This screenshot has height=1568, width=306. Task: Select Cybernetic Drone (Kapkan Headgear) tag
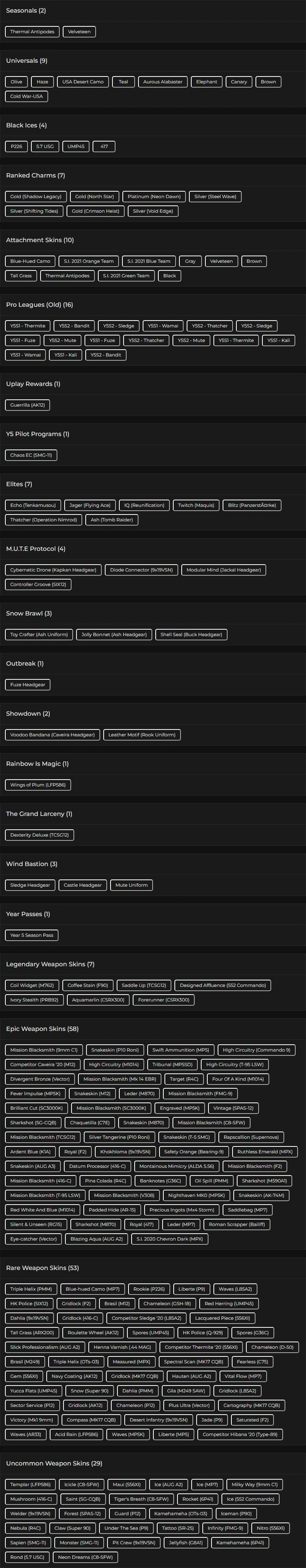click(x=53, y=570)
